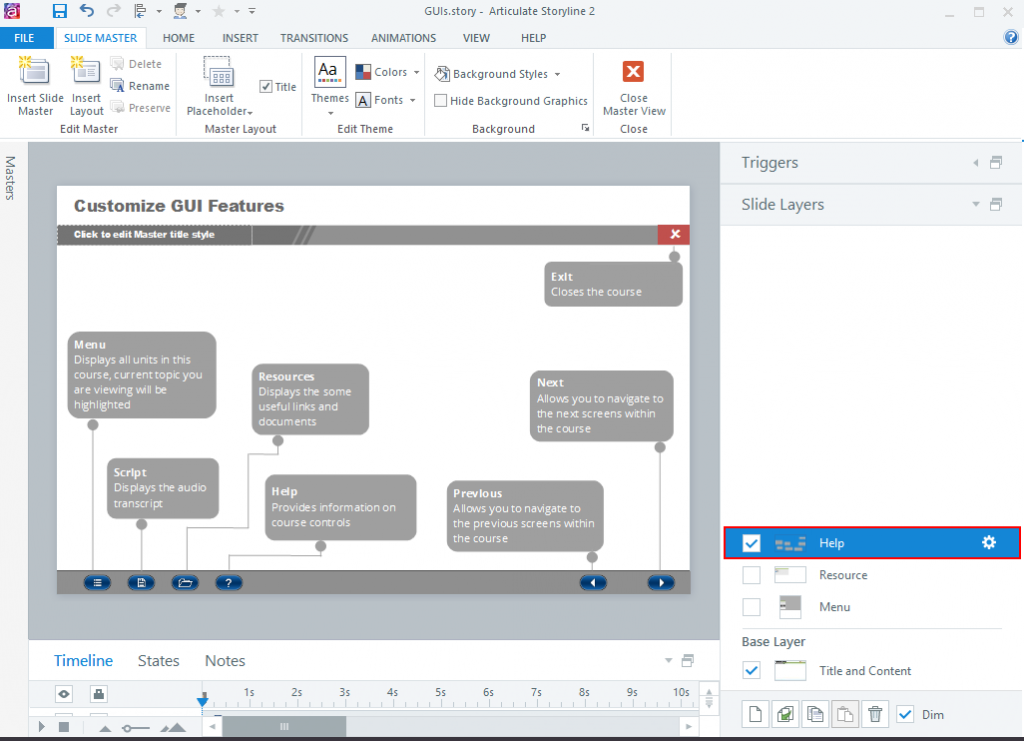Open the Insert Placeholder tool
This screenshot has height=741, width=1024.
[x=219, y=85]
